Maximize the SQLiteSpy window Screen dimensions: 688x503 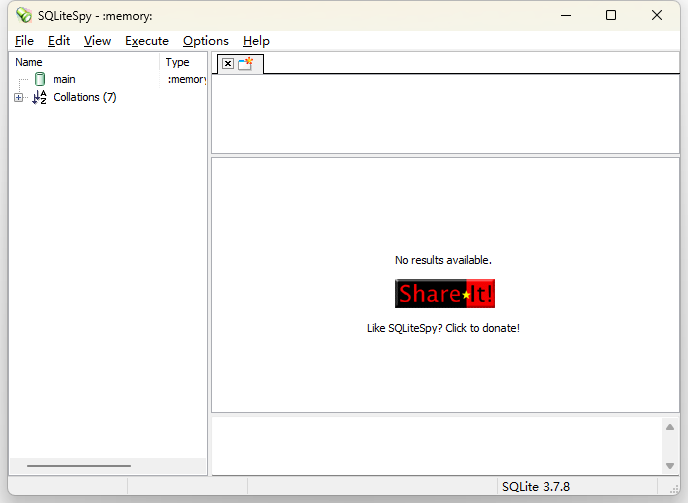tap(611, 15)
